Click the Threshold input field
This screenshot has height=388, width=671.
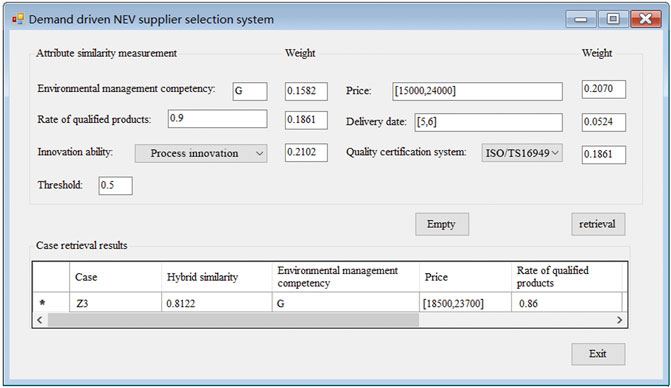116,186
